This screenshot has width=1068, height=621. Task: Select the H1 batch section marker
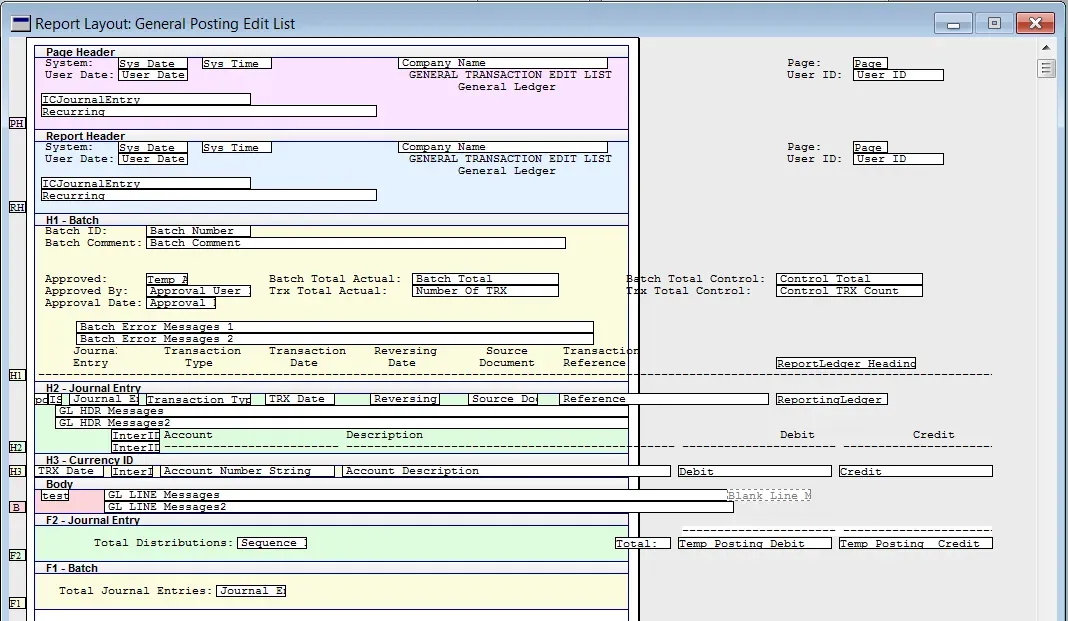pos(16,375)
